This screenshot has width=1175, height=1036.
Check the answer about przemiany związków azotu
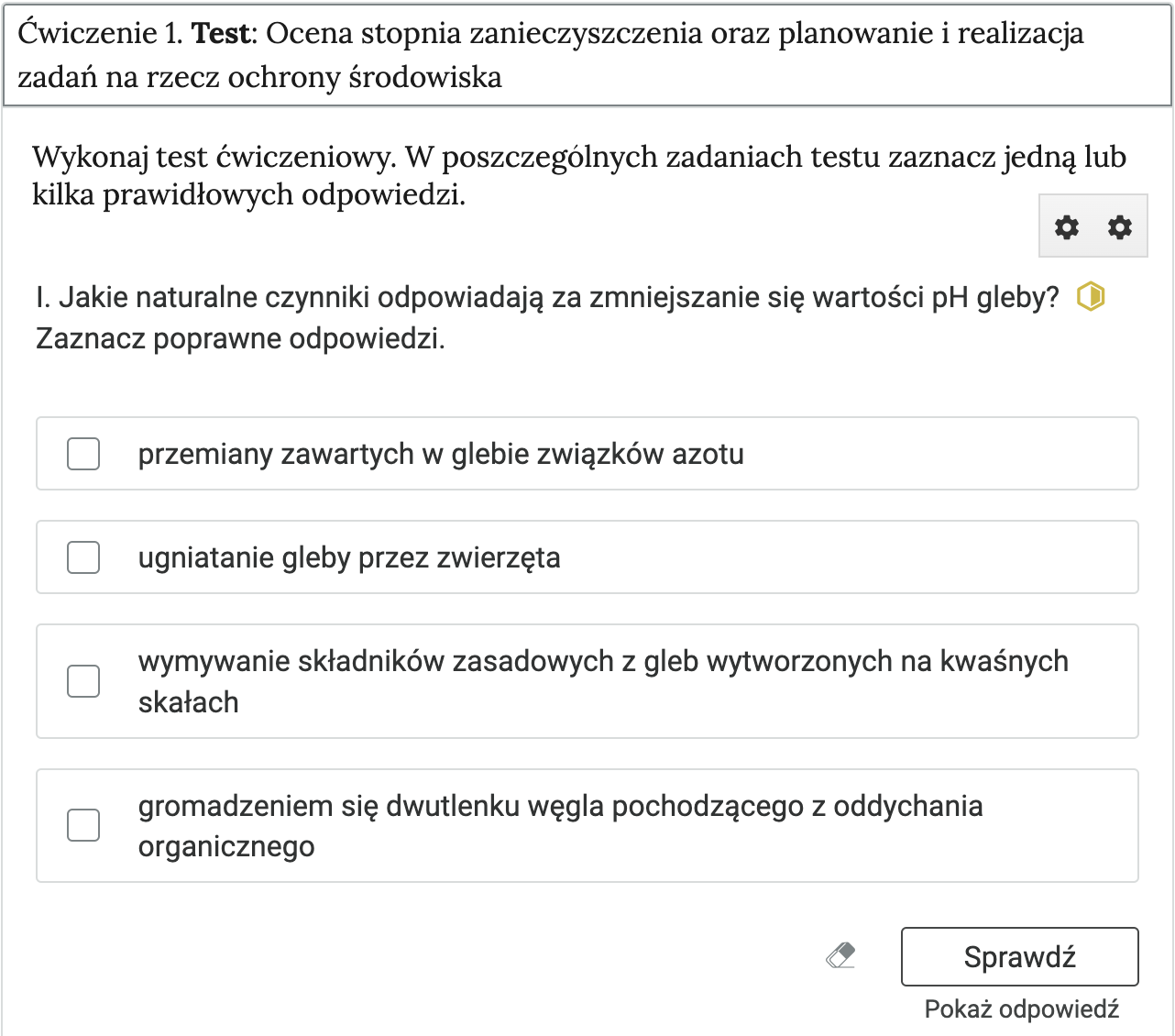[82, 453]
